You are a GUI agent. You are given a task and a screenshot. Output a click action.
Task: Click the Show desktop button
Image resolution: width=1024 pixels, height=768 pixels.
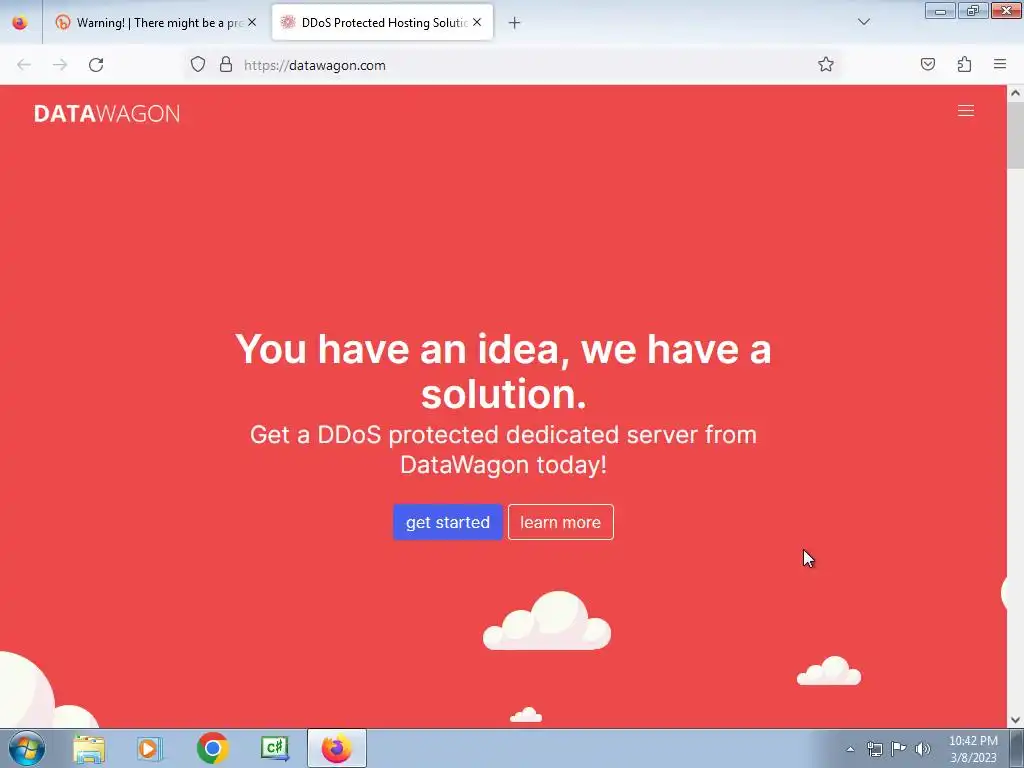pos(1017,749)
